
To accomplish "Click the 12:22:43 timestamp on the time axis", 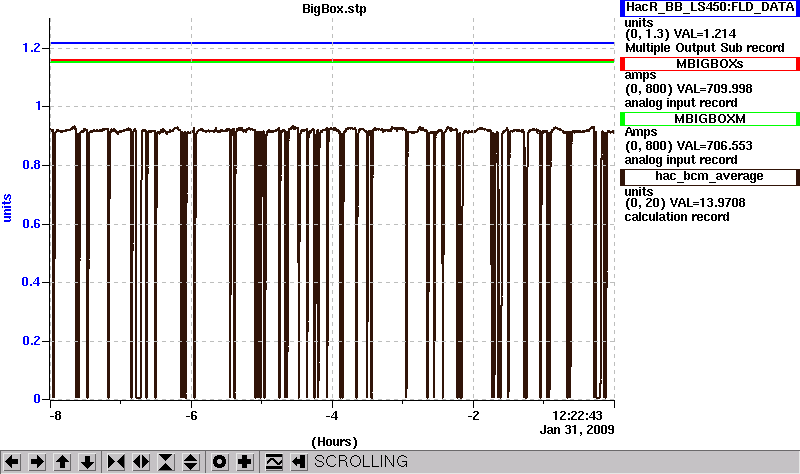I will pos(578,415).
